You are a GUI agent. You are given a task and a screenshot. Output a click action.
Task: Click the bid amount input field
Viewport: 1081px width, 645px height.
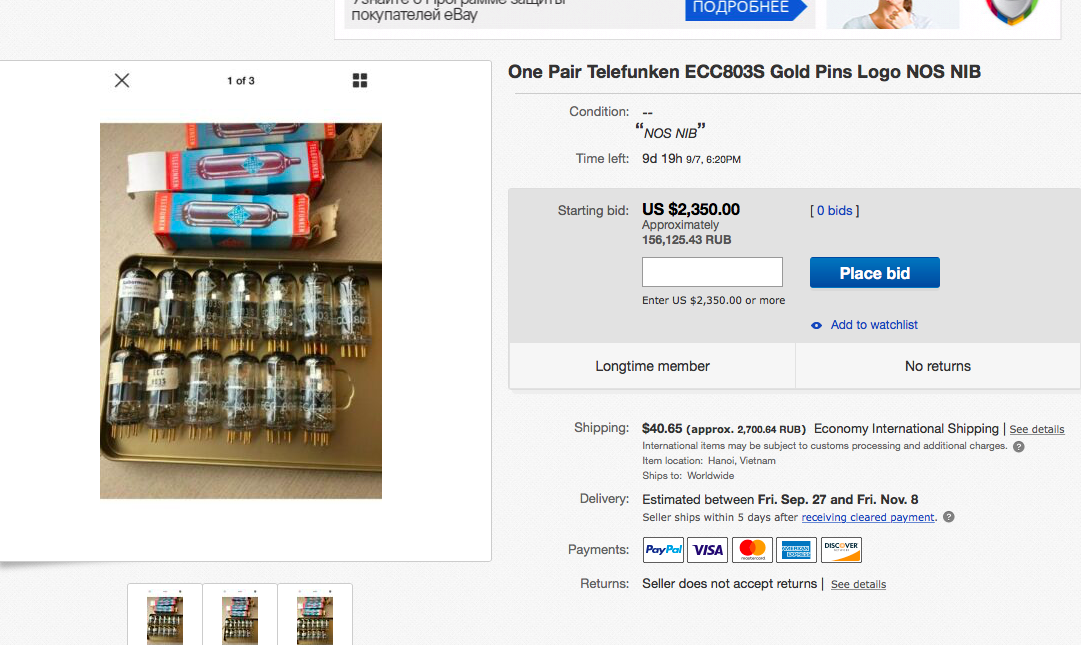pos(712,272)
